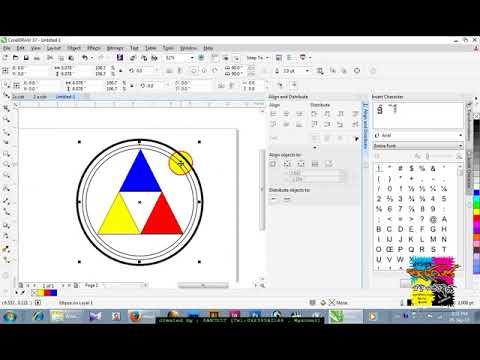Toggle align to Grid
Image resolution: width=480 pixels, height=360 pixels.
tap(315, 164)
